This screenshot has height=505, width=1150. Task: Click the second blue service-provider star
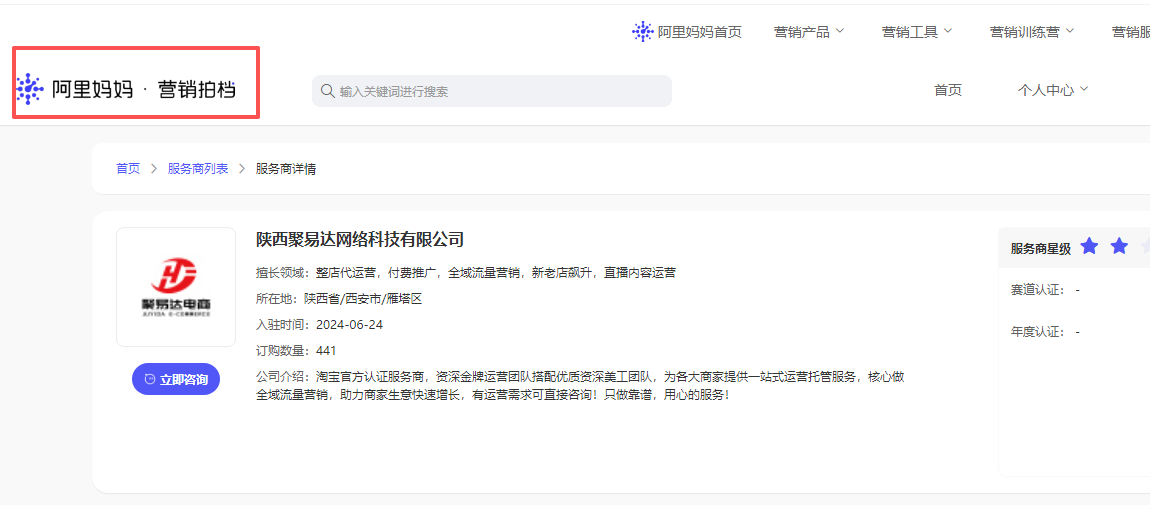coord(1119,246)
